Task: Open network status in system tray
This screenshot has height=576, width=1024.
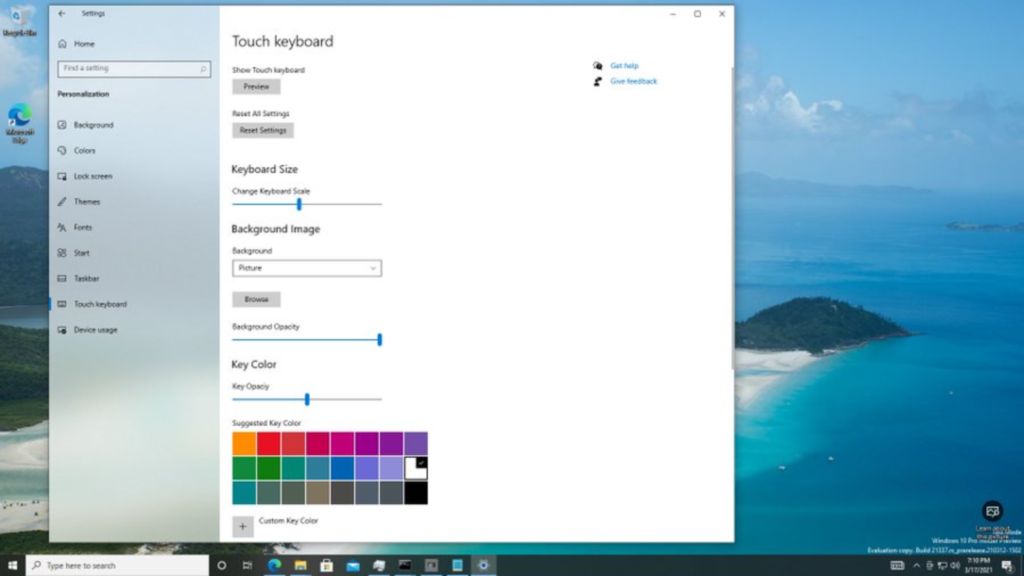Action: pyautogui.click(x=942, y=566)
